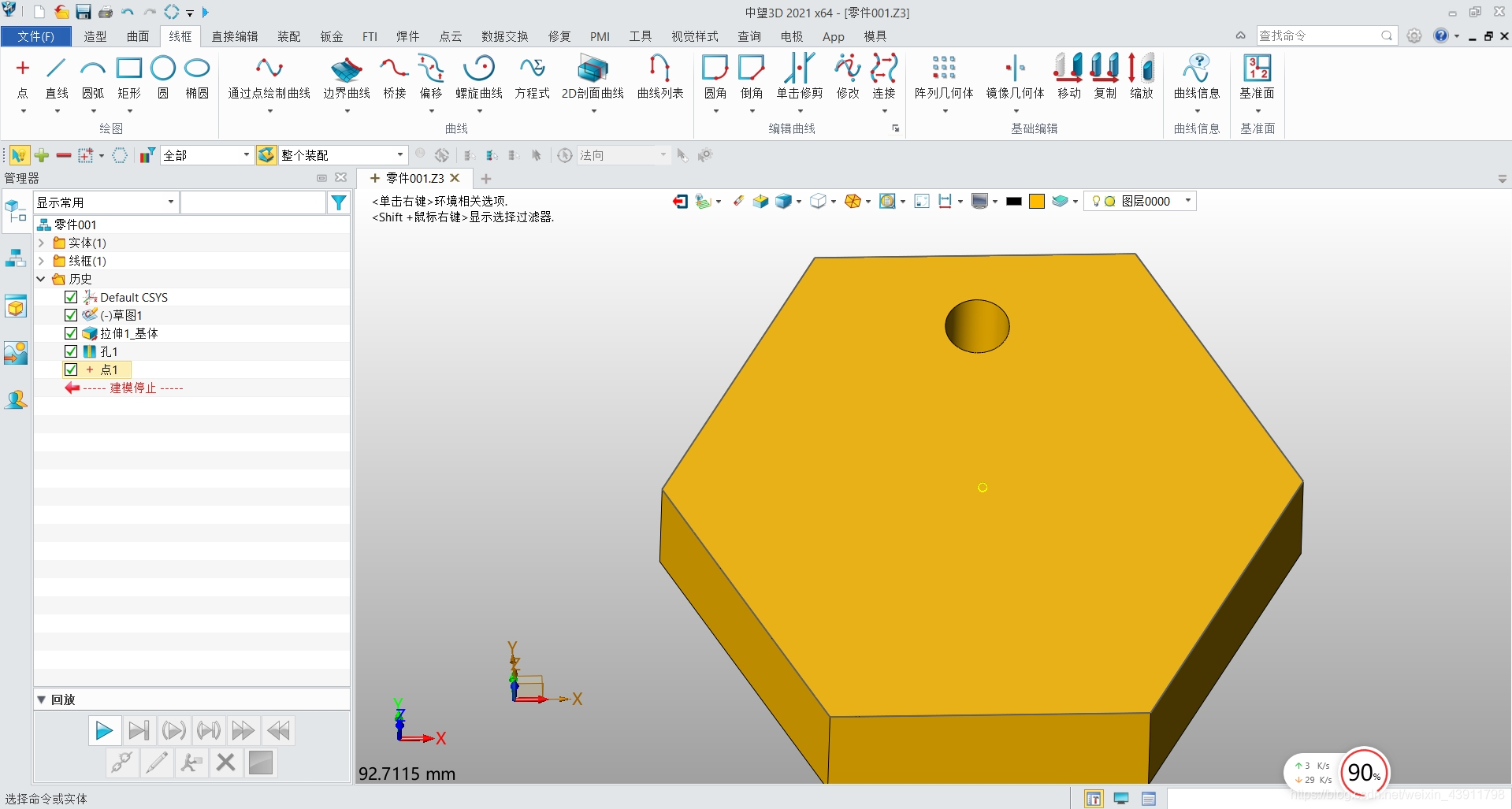Toggle the 拉伸1_基体 checkbox

point(71,333)
